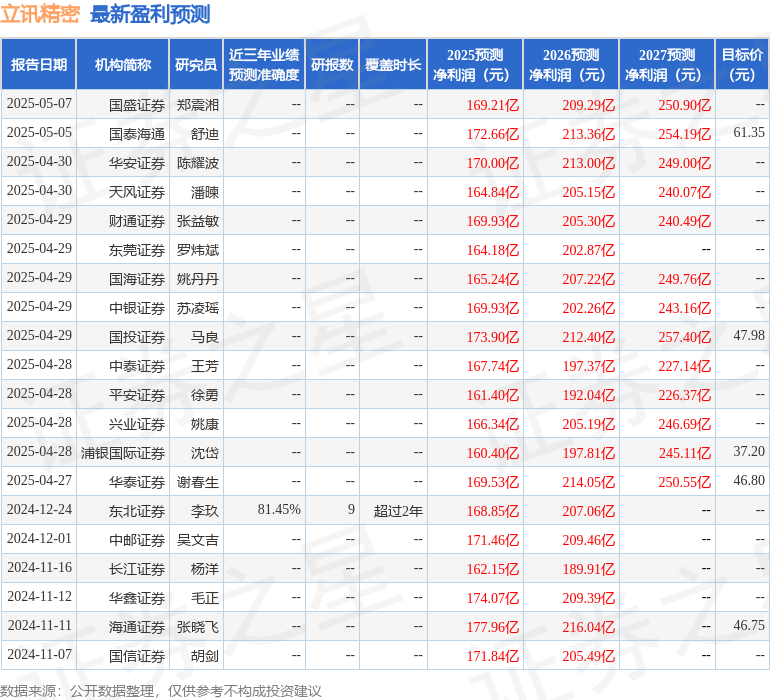Select the 报告日期 column header
The image size is (770, 700).
pyautogui.click(x=39, y=64)
